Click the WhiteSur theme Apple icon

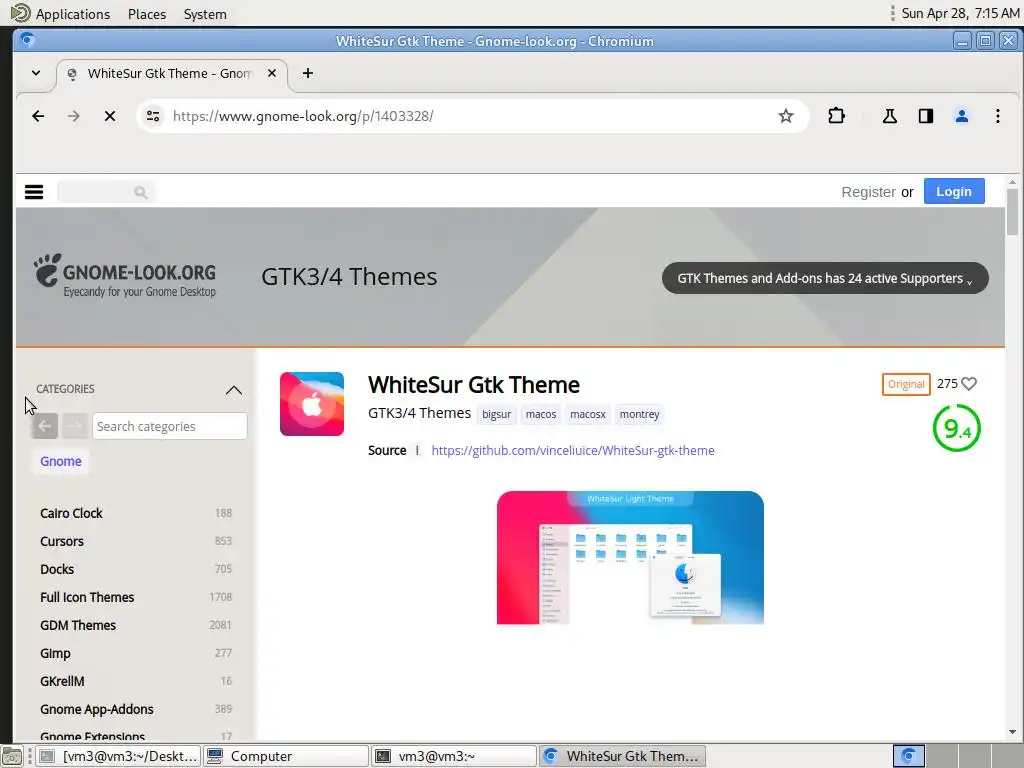click(312, 404)
